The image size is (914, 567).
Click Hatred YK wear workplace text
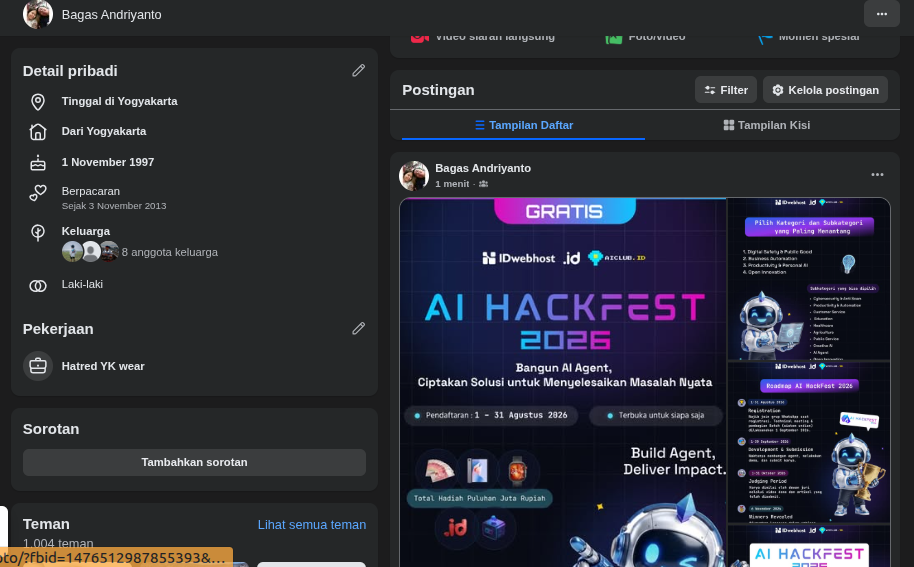pos(103,366)
